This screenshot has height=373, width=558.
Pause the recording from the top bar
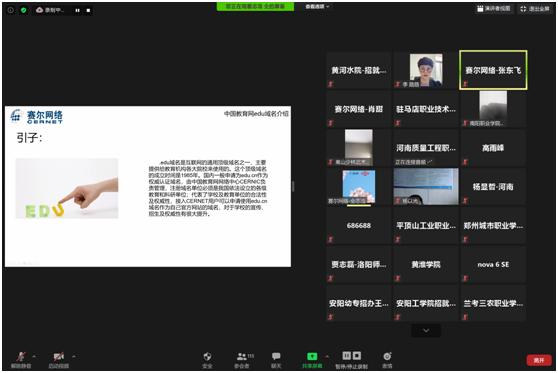77,10
